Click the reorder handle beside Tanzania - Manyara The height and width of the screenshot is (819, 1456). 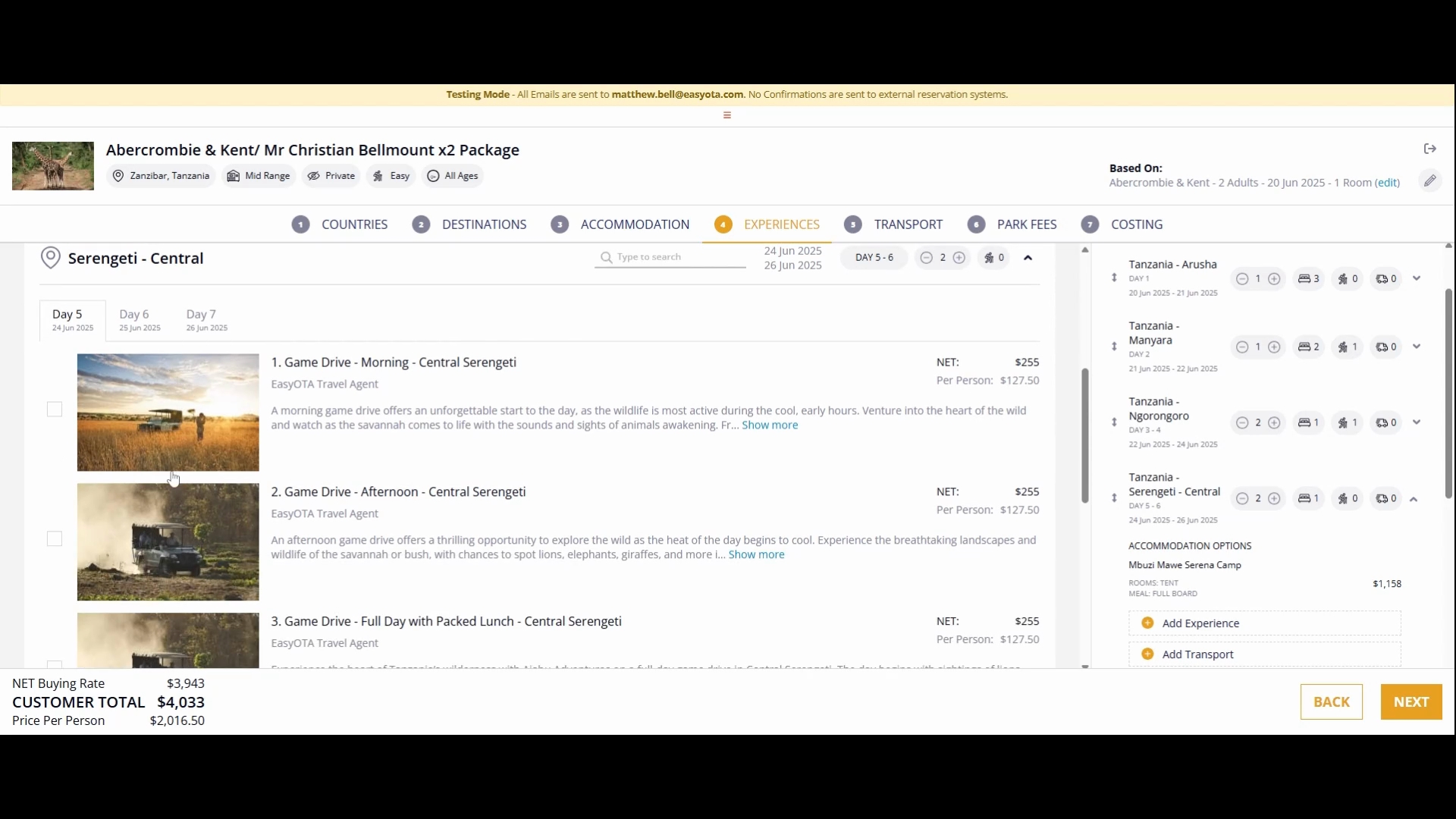(1114, 347)
